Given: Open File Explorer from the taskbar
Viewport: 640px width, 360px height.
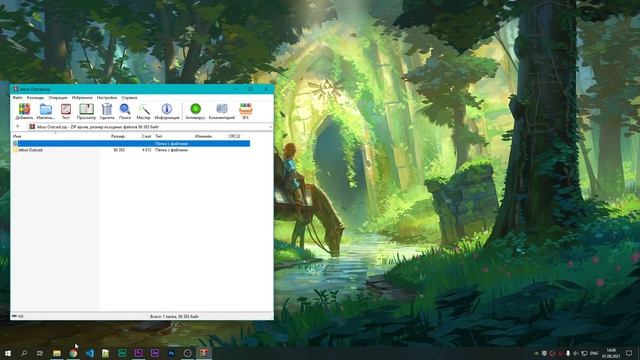Looking at the screenshot, I should click(x=57, y=353).
